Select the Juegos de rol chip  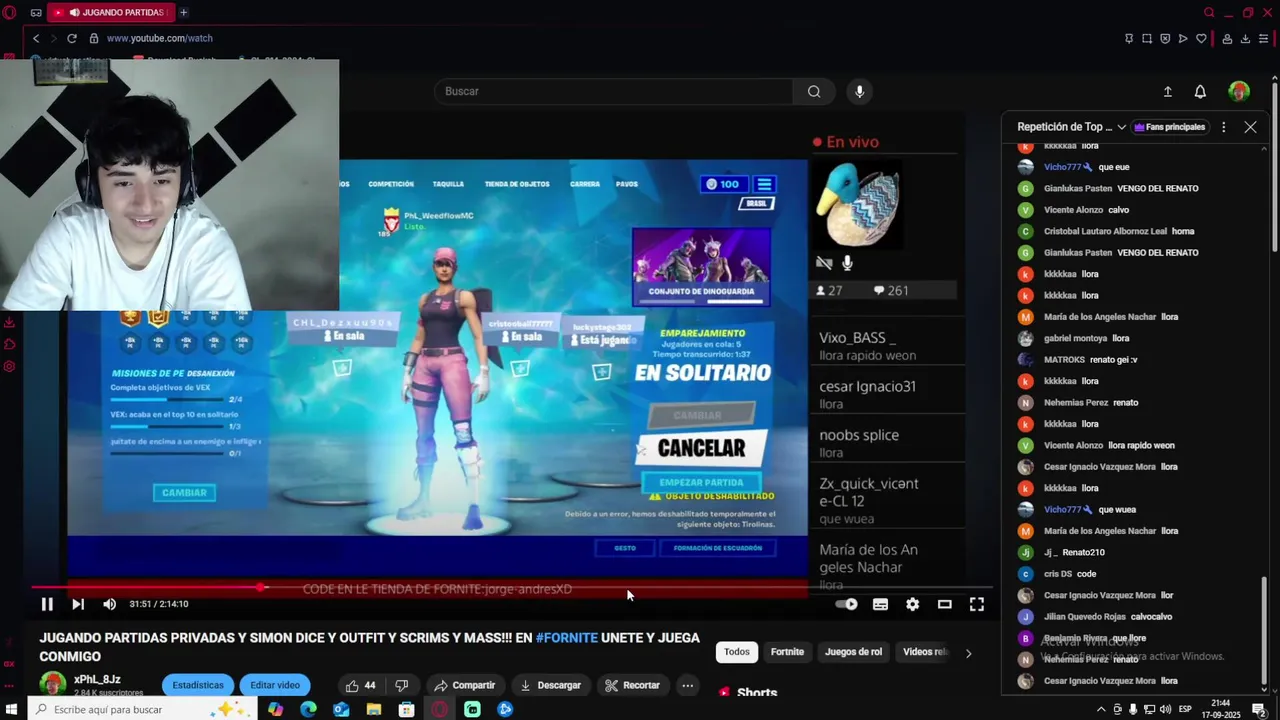853,652
